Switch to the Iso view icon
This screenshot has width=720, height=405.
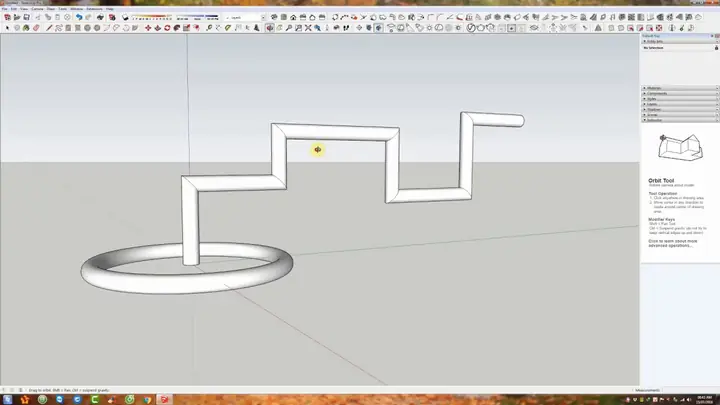274,17
